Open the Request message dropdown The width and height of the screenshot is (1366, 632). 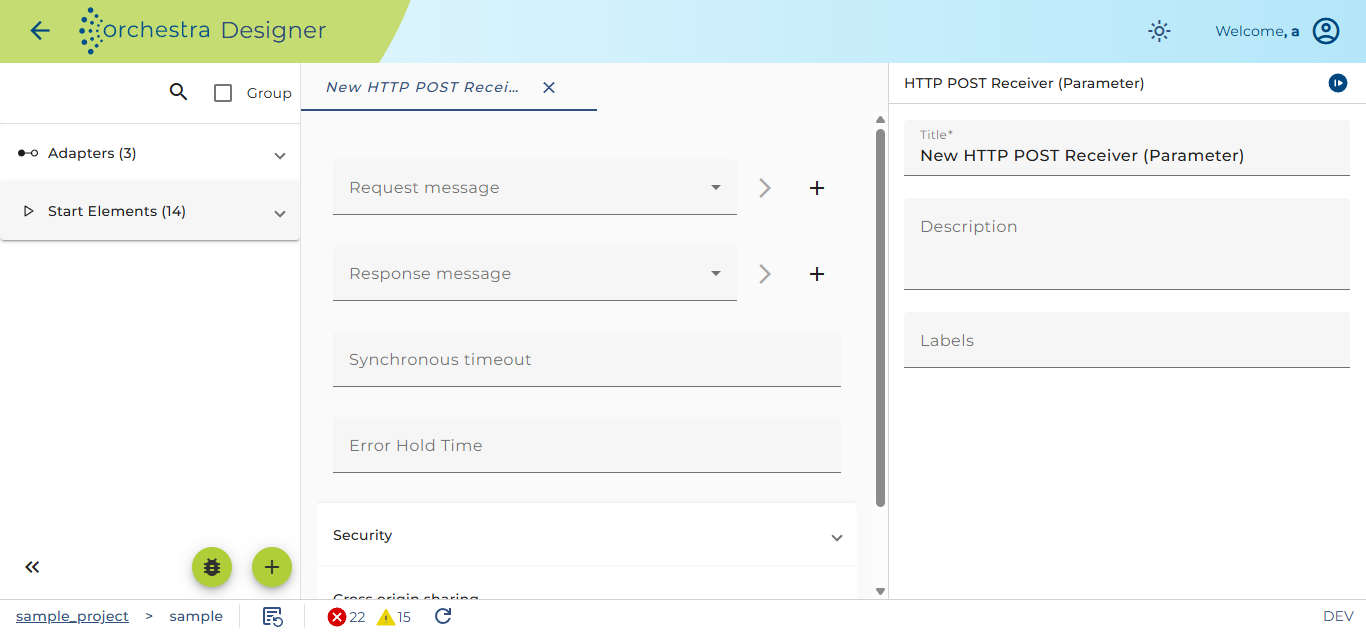pyautogui.click(x=535, y=187)
